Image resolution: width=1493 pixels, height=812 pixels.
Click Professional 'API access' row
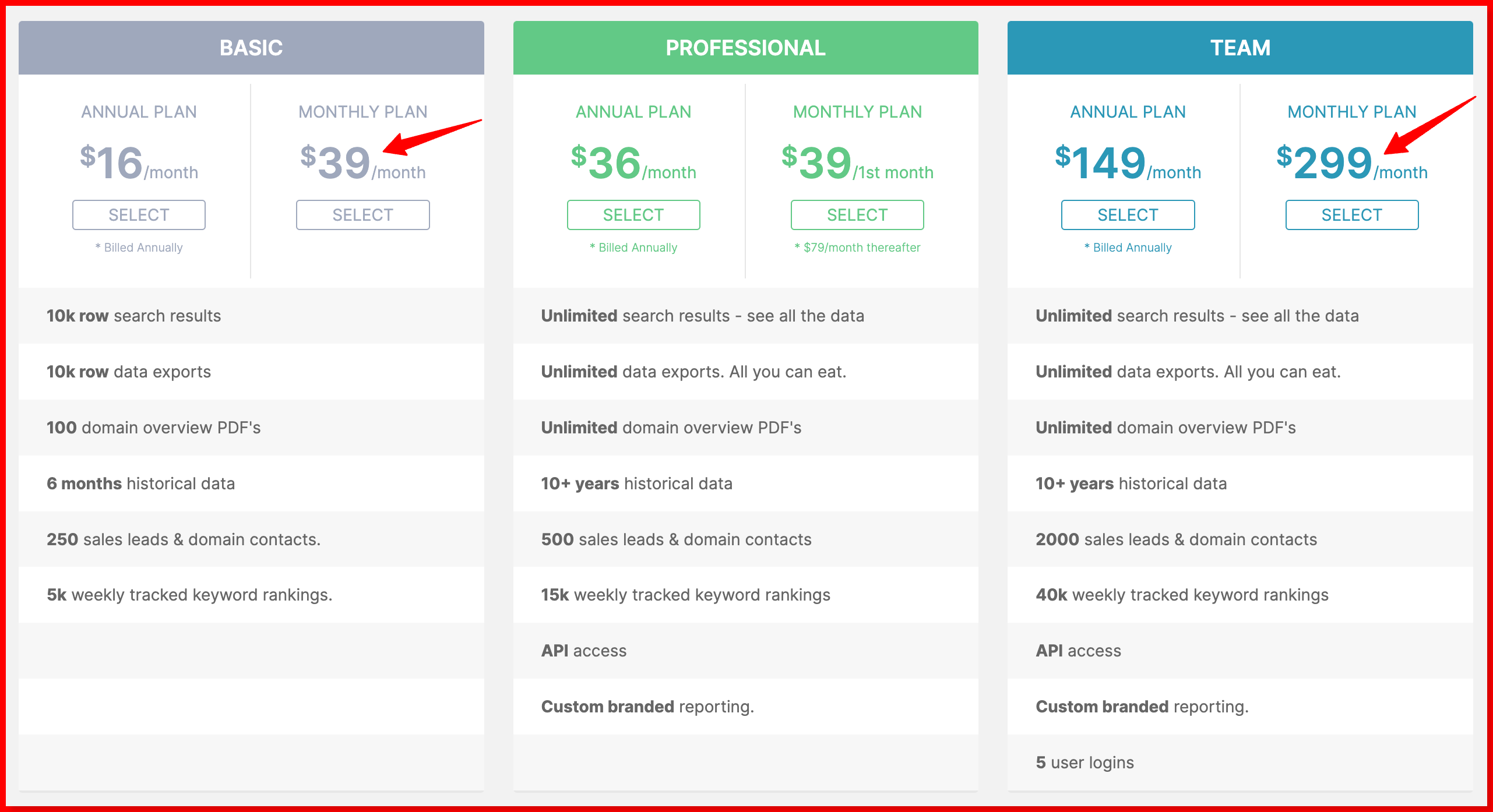745,651
